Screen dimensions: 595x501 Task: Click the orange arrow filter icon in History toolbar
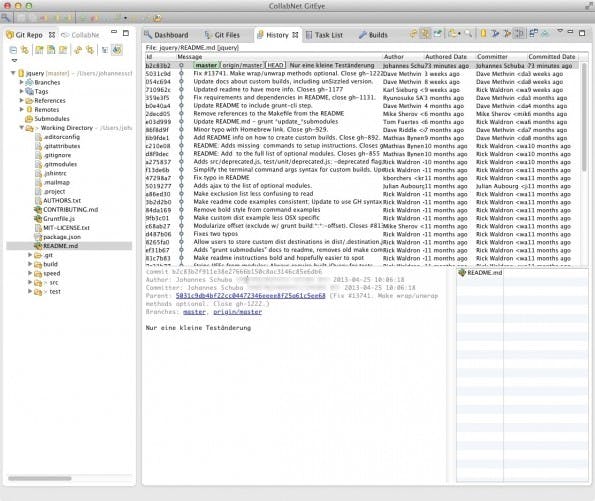[x=507, y=34]
